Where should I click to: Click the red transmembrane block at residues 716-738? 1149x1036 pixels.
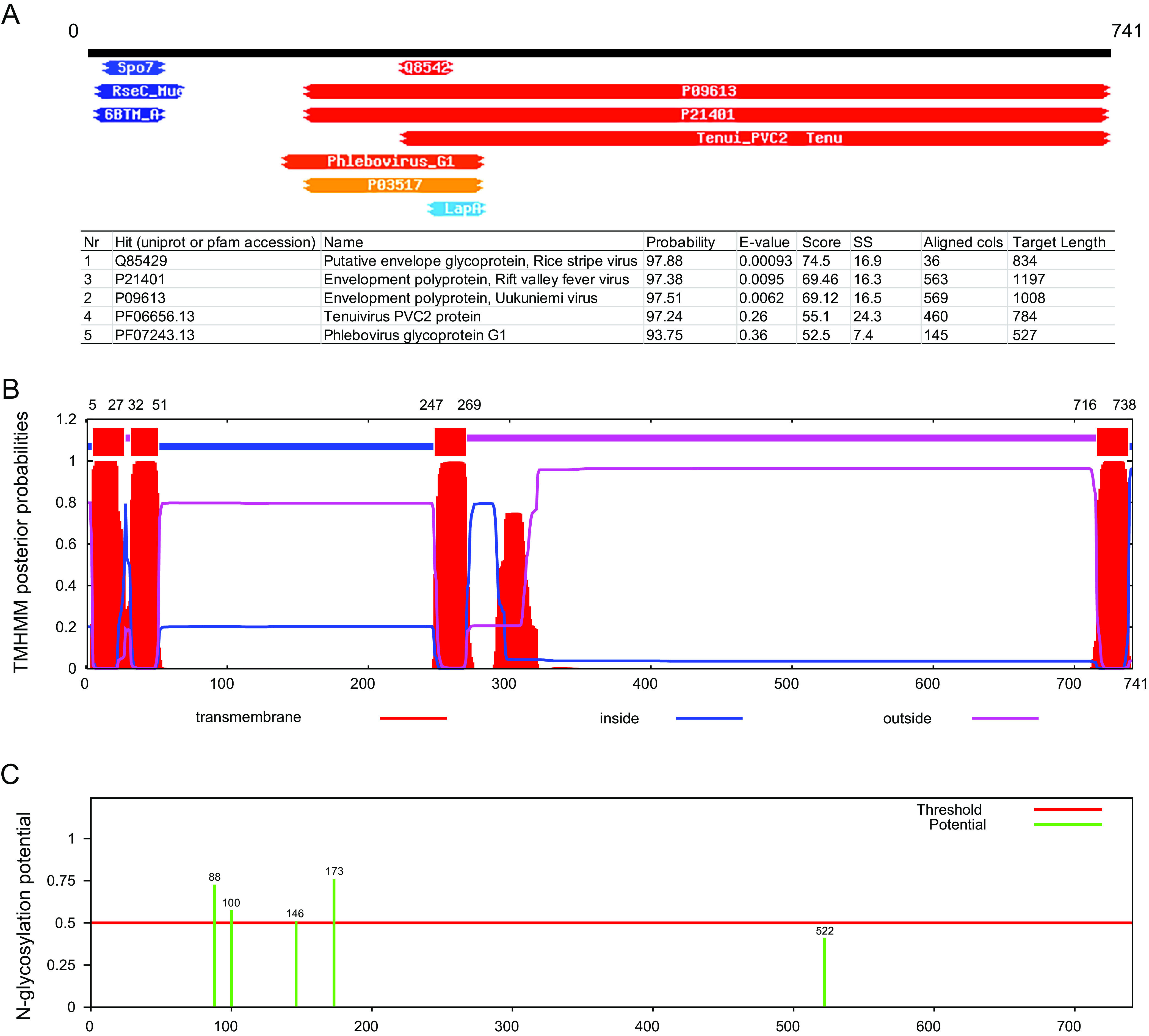click(1112, 442)
